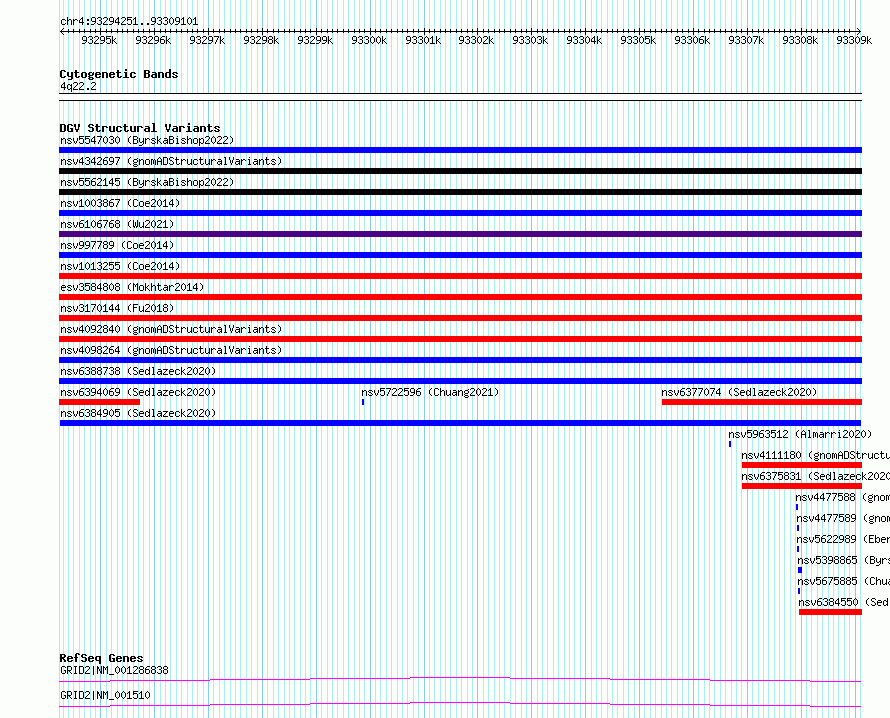This screenshot has height=718, width=890.
Task: Click the DGV Structural Variants track title
Action: pos(140,128)
